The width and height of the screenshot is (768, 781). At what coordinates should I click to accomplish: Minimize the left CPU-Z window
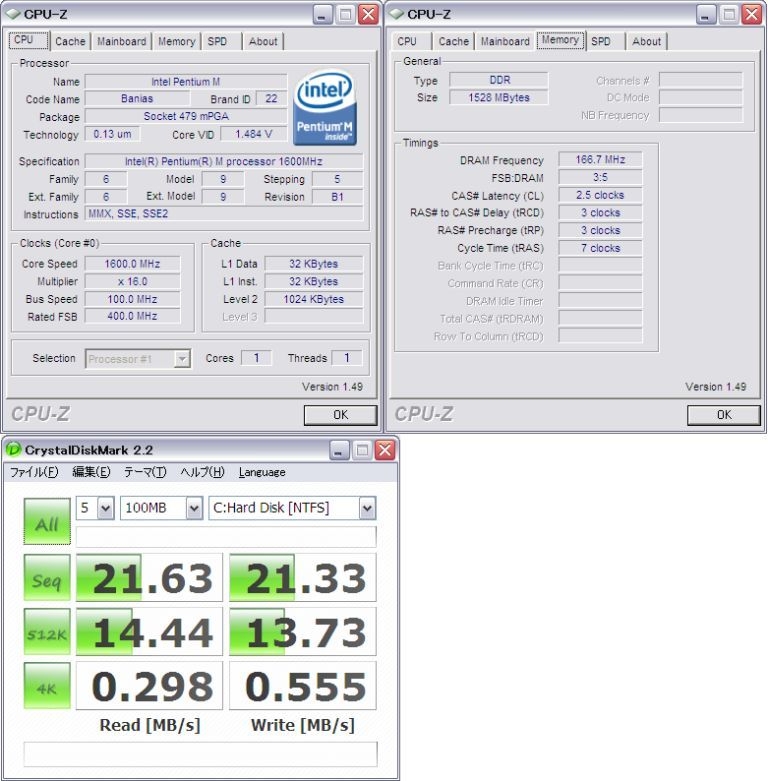click(x=323, y=14)
